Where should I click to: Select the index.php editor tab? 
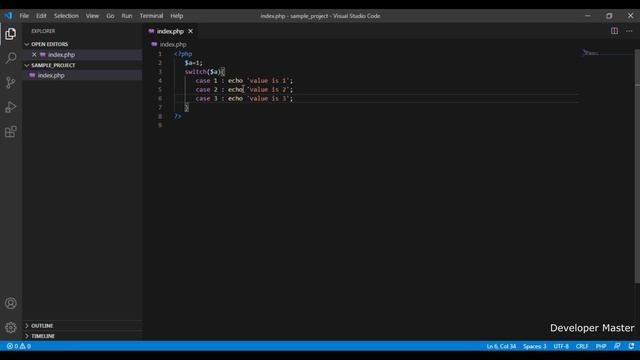(x=171, y=31)
